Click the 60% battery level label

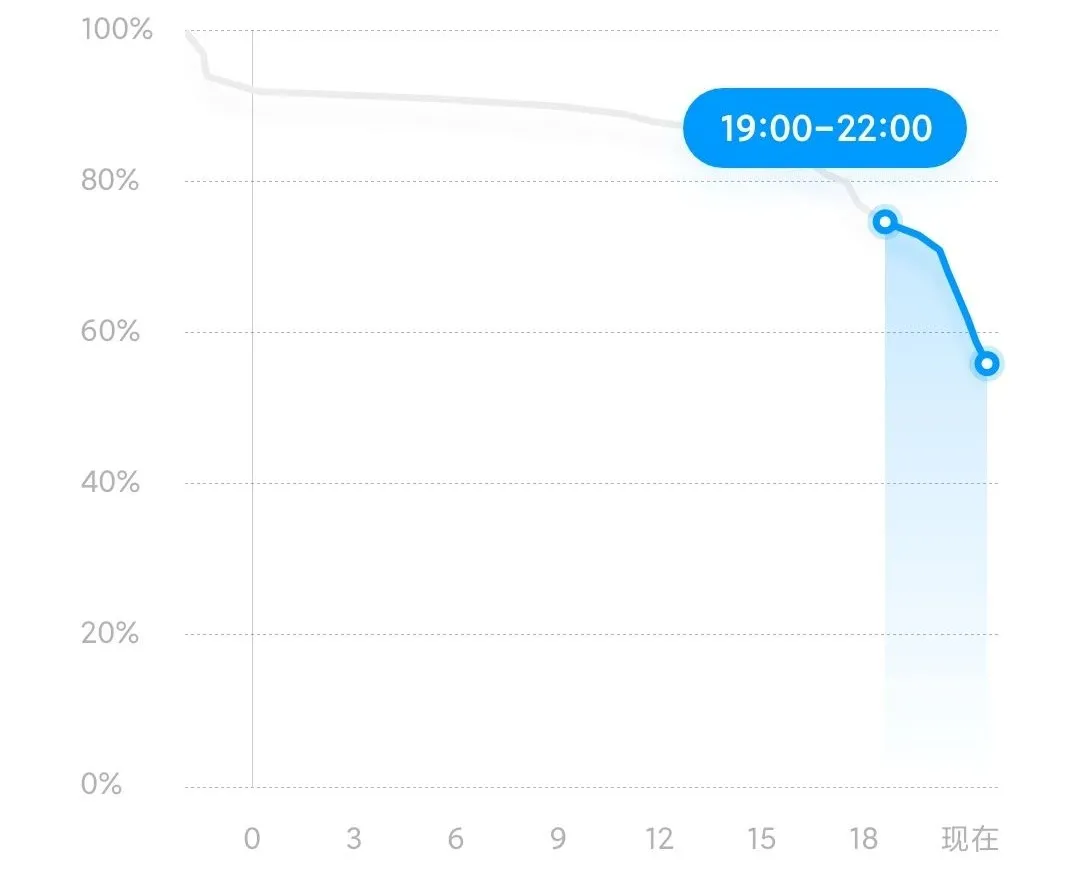pos(110,331)
